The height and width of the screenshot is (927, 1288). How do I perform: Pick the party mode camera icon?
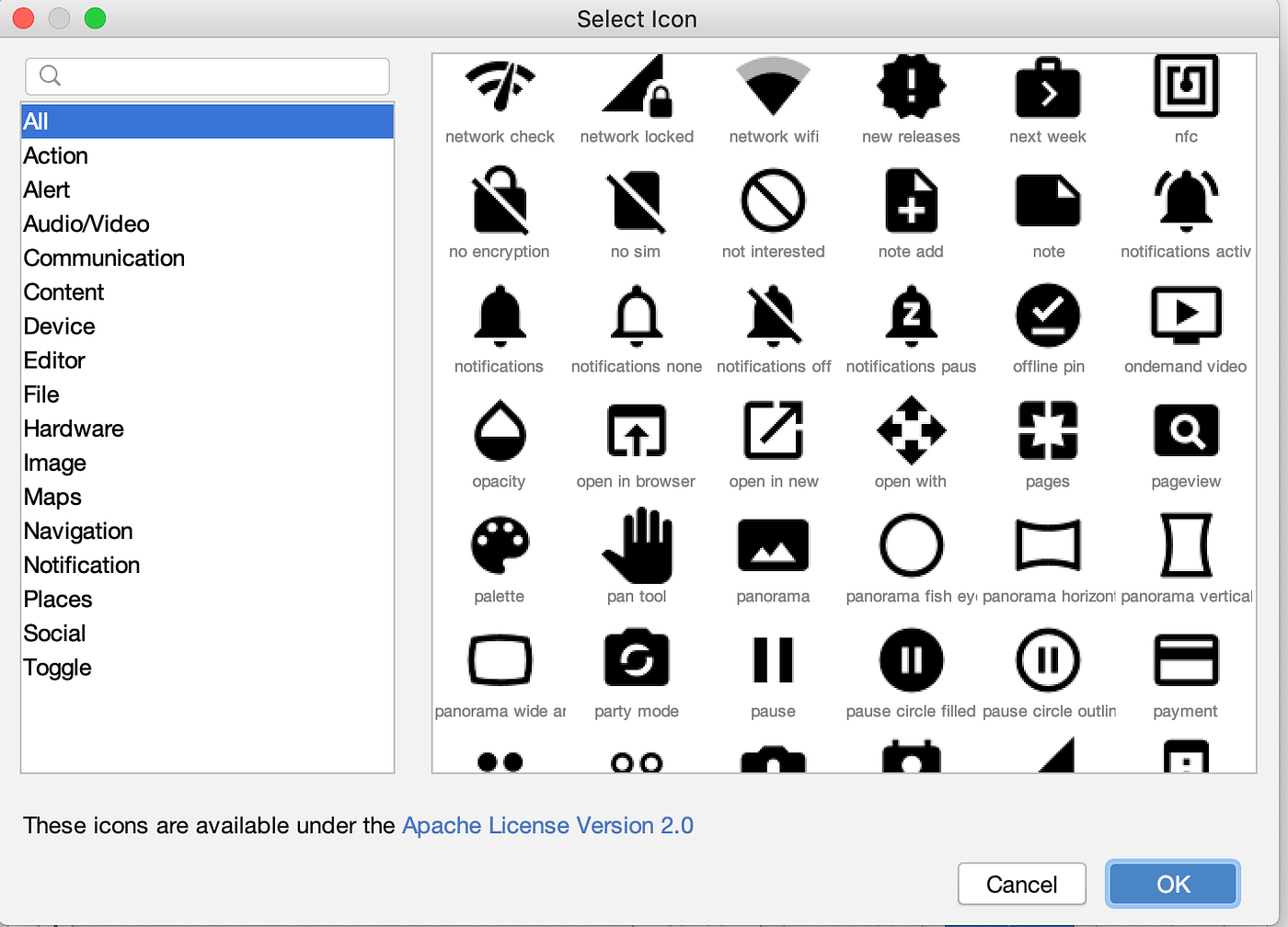[636, 659]
